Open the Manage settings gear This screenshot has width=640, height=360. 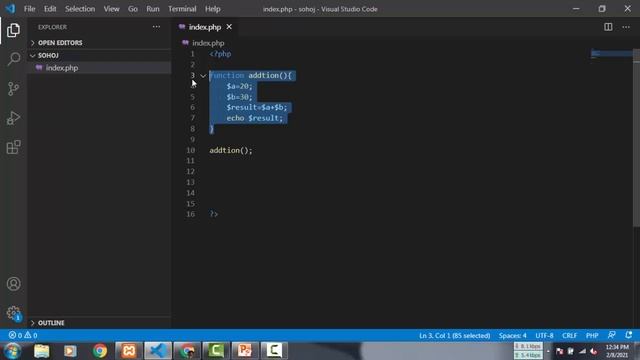click(x=13, y=313)
